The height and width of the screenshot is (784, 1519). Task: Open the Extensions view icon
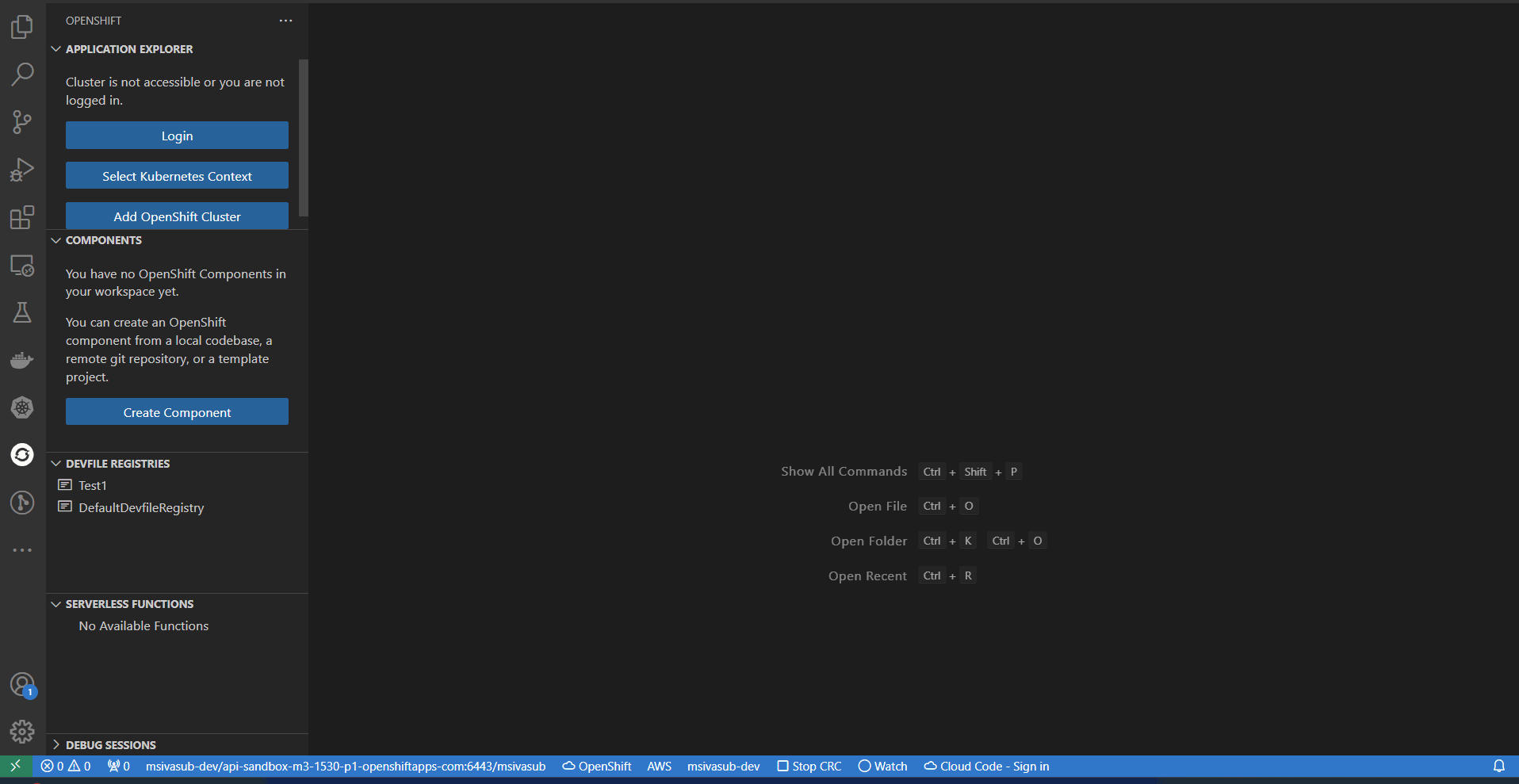click(x=22, y=217)
